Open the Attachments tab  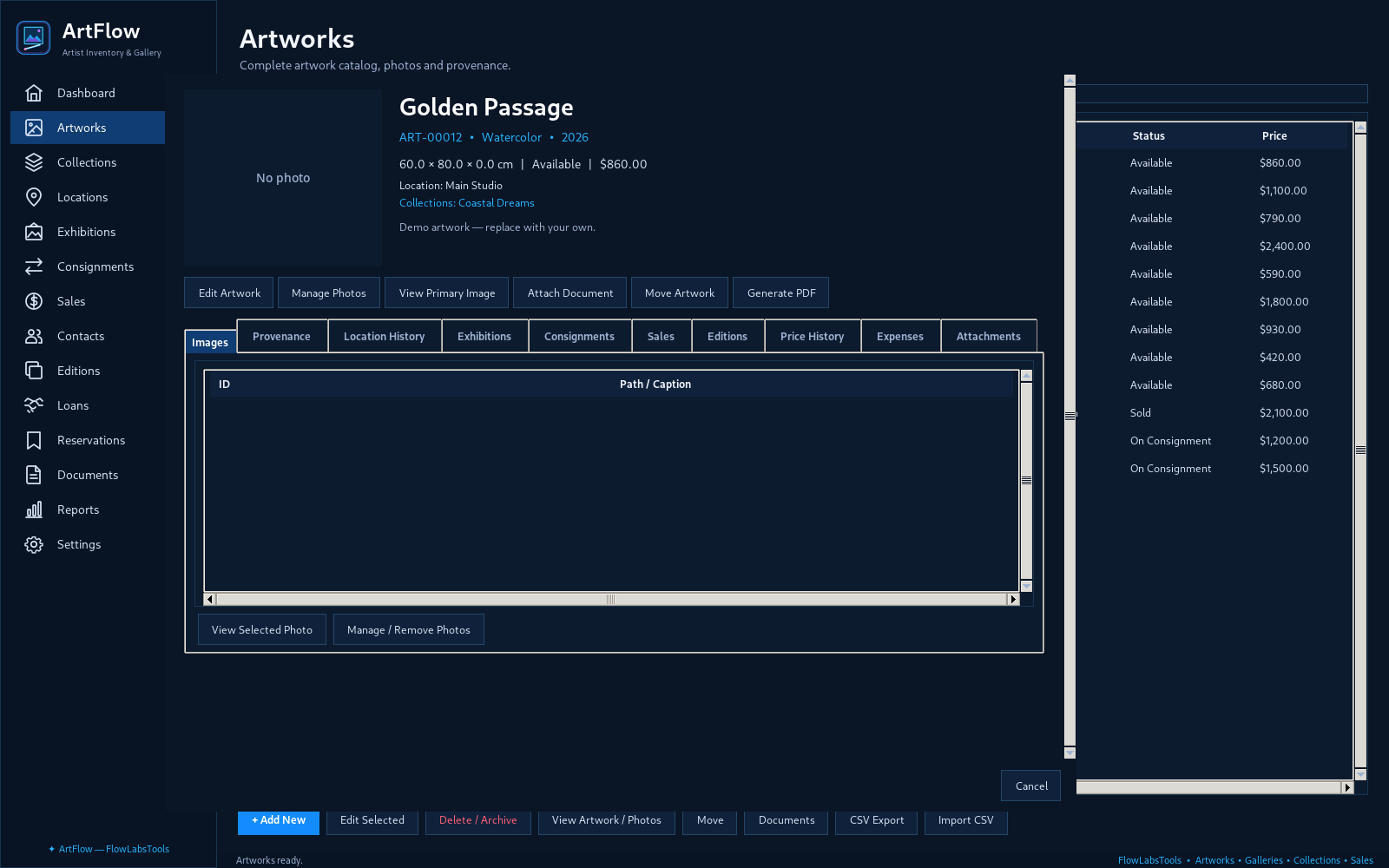pyautogui.click(x=989, y=336)
